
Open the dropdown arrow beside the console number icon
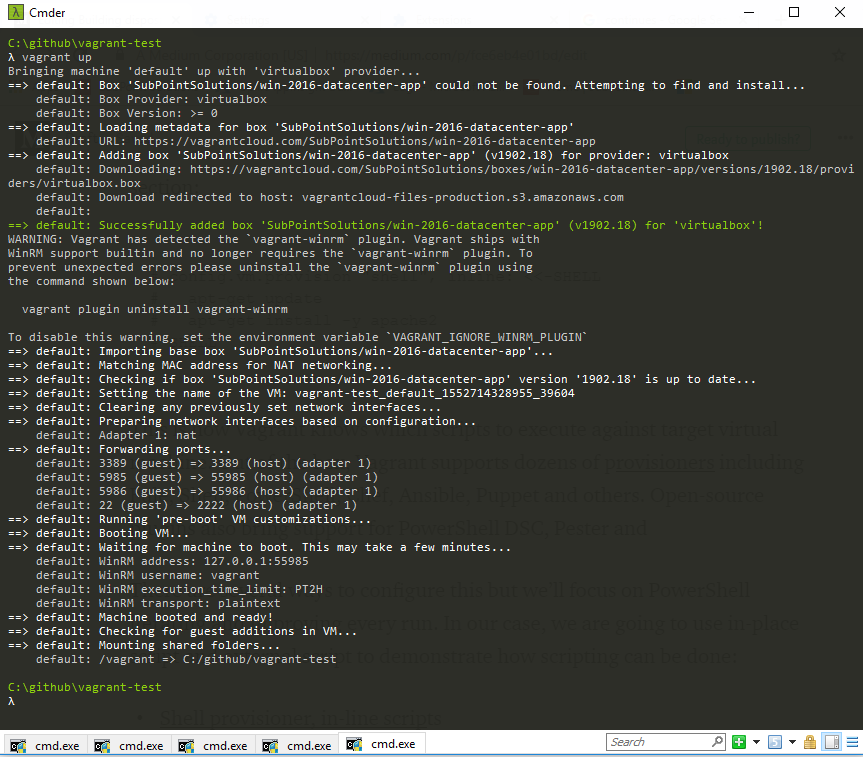pos(792,742)
